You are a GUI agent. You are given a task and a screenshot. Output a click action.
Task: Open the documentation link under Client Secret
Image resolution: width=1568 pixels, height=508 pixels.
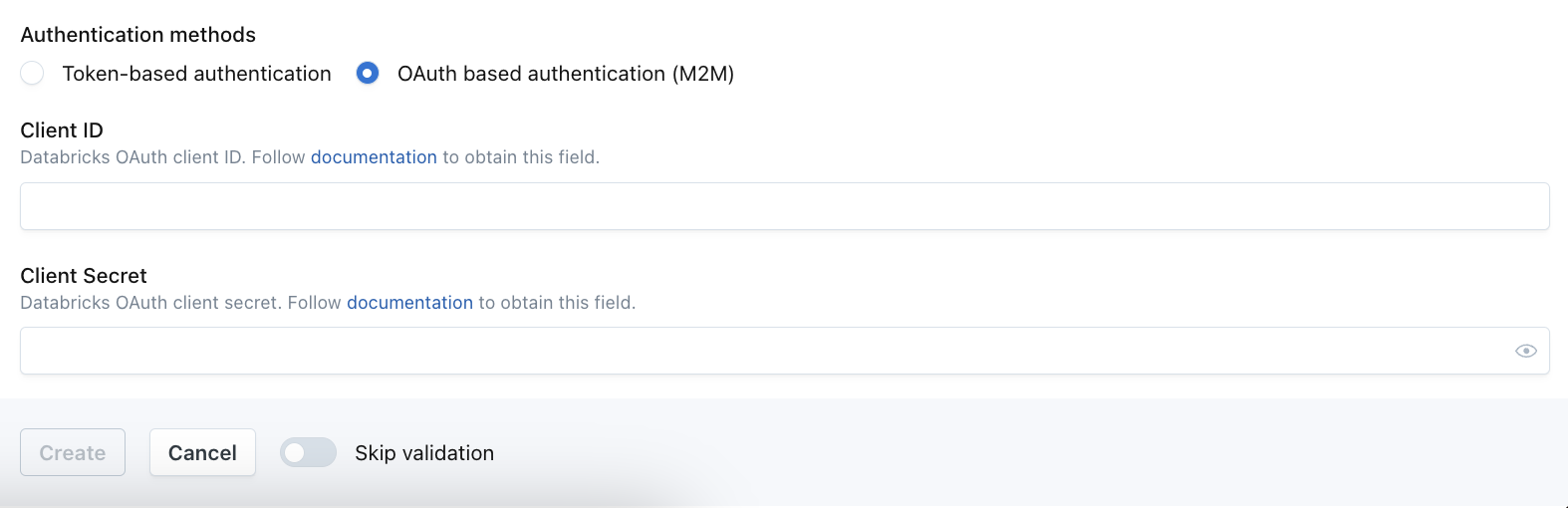coord(409,303)
